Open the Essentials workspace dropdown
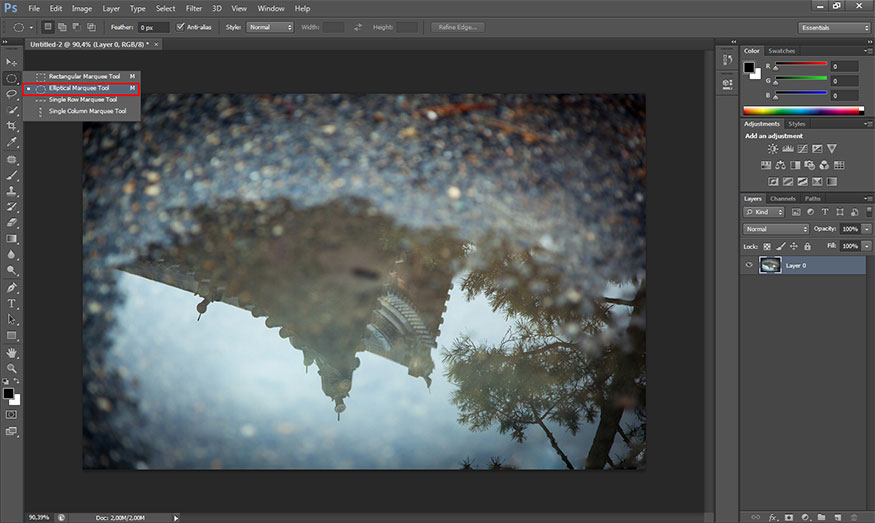Screen dimensions: 875x523 coord(834,27)
